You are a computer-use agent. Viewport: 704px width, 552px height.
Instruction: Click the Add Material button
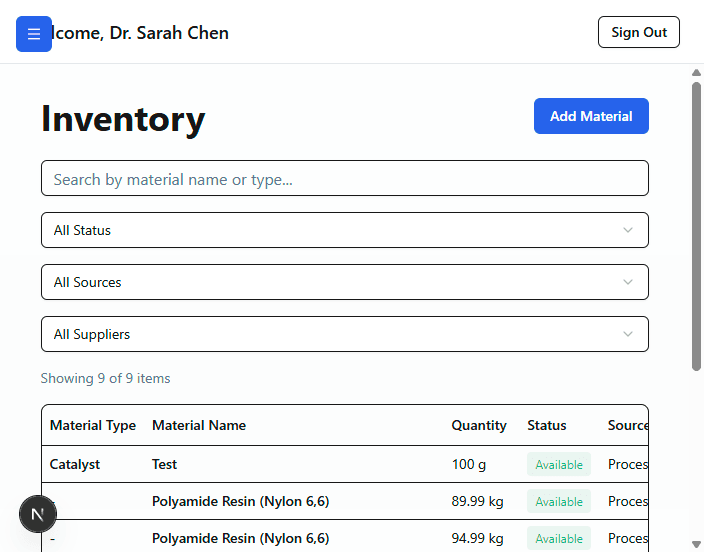tap(591, 116)
